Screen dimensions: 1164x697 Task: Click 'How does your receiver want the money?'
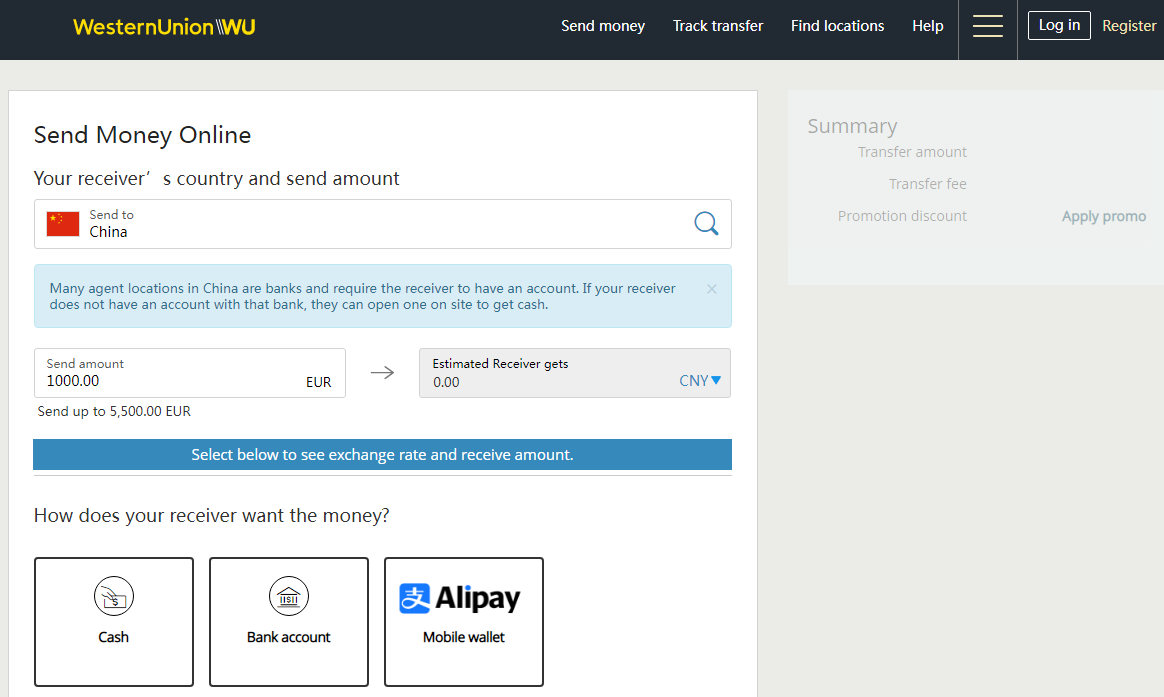point(212,515)
